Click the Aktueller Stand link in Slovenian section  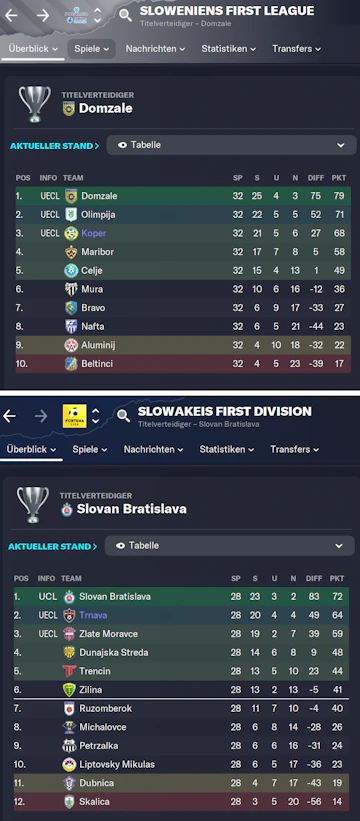click(54, 146)
